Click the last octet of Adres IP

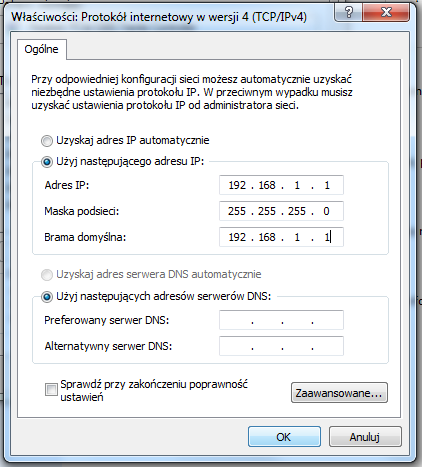pyautogui.click(x=327, y=185)
